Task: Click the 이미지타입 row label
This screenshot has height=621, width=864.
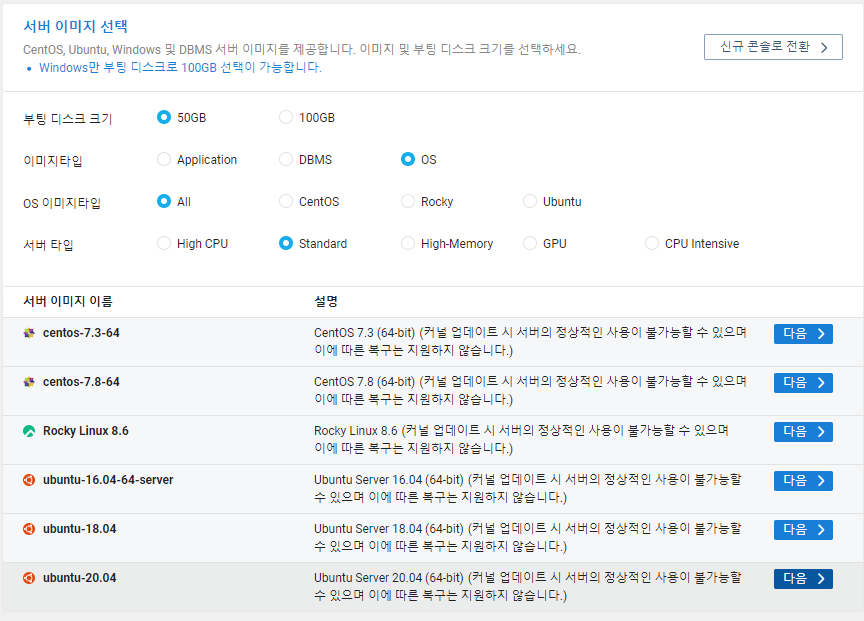Action: tap(53, 161)
